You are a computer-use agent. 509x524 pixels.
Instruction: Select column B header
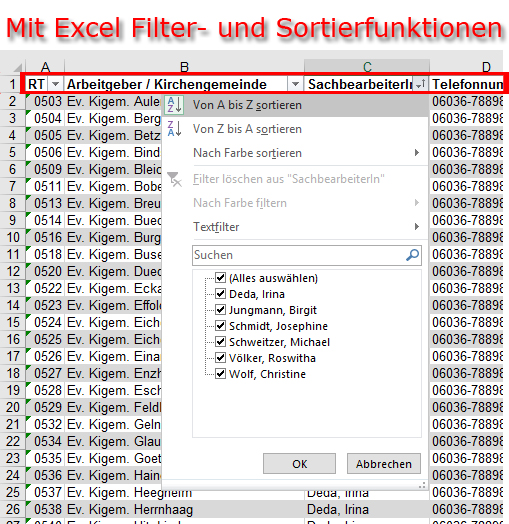184,67
